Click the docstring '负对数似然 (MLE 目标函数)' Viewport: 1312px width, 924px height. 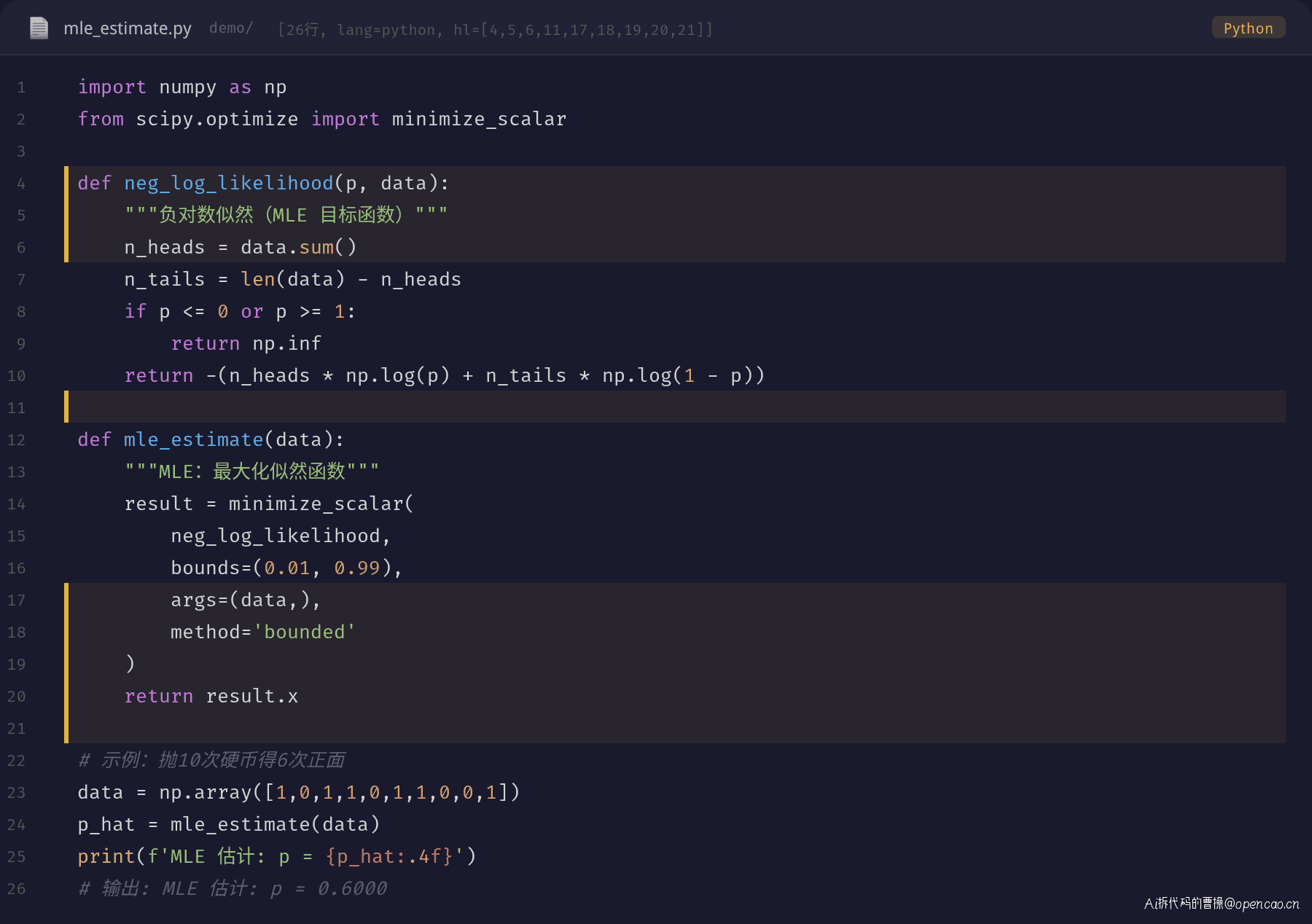[286, 215]
